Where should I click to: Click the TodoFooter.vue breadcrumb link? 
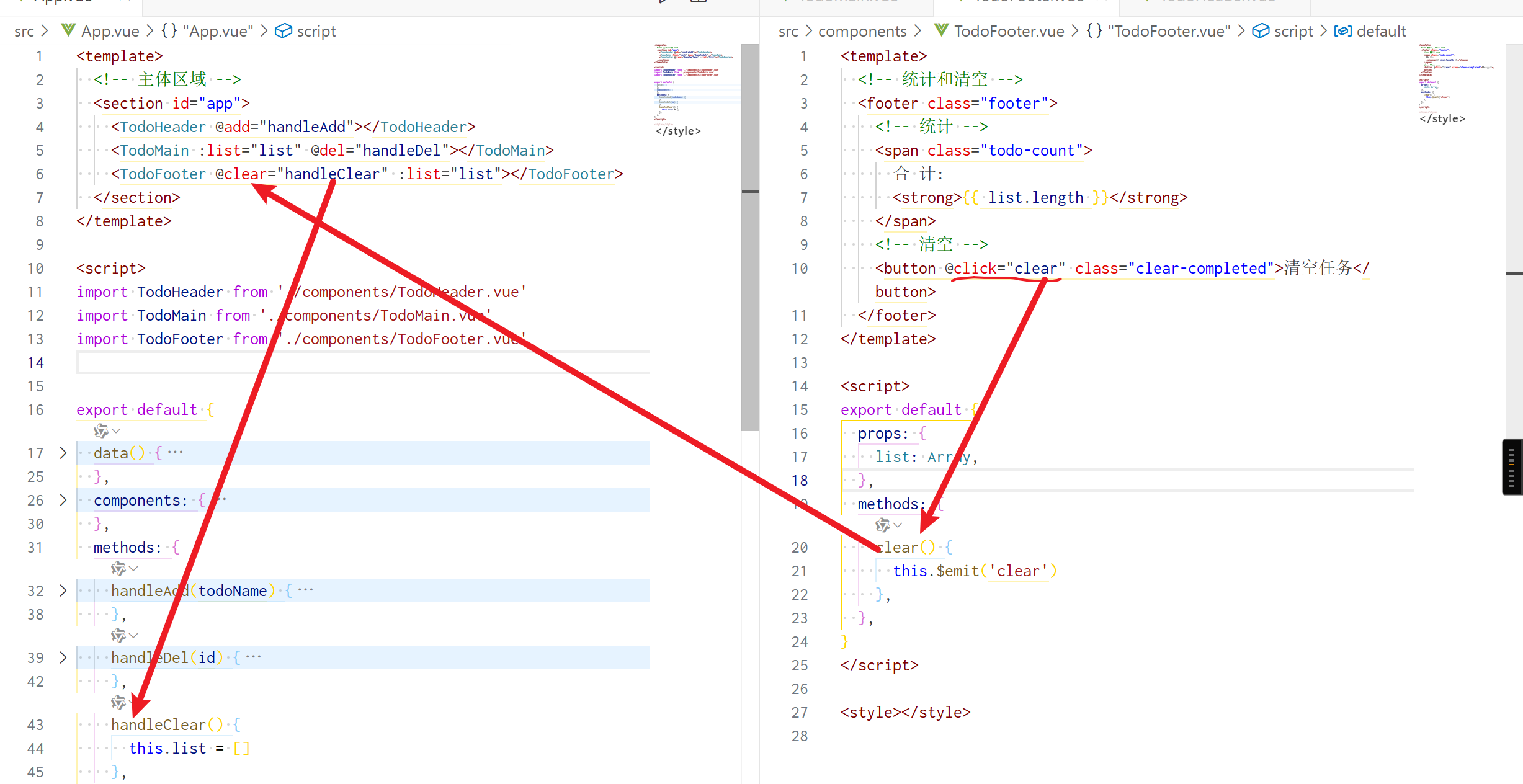1008,31
